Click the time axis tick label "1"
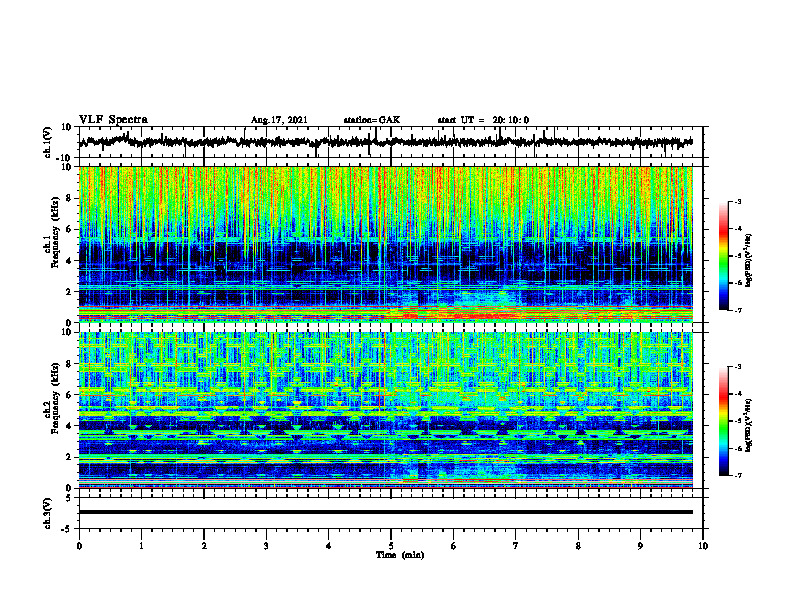 (x=141, y=546)
